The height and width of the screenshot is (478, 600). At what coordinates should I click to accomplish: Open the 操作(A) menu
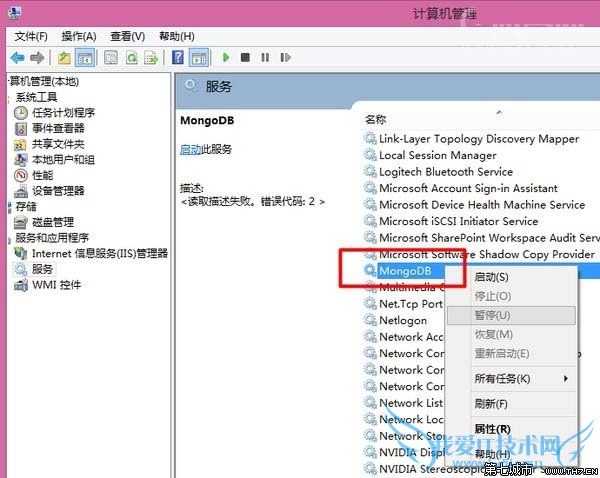pos(79,36)
